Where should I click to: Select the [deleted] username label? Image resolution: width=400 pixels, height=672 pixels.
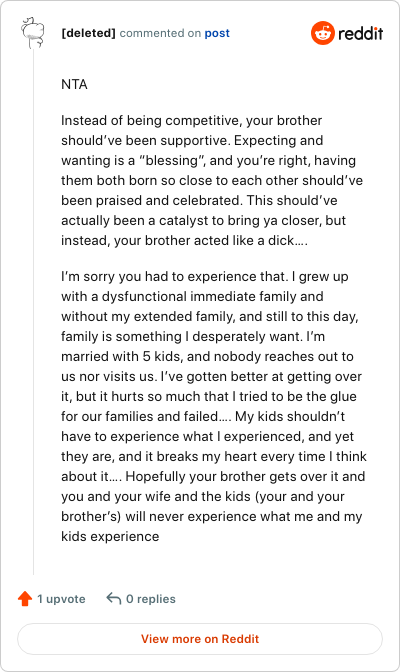[x=88, y=33]
